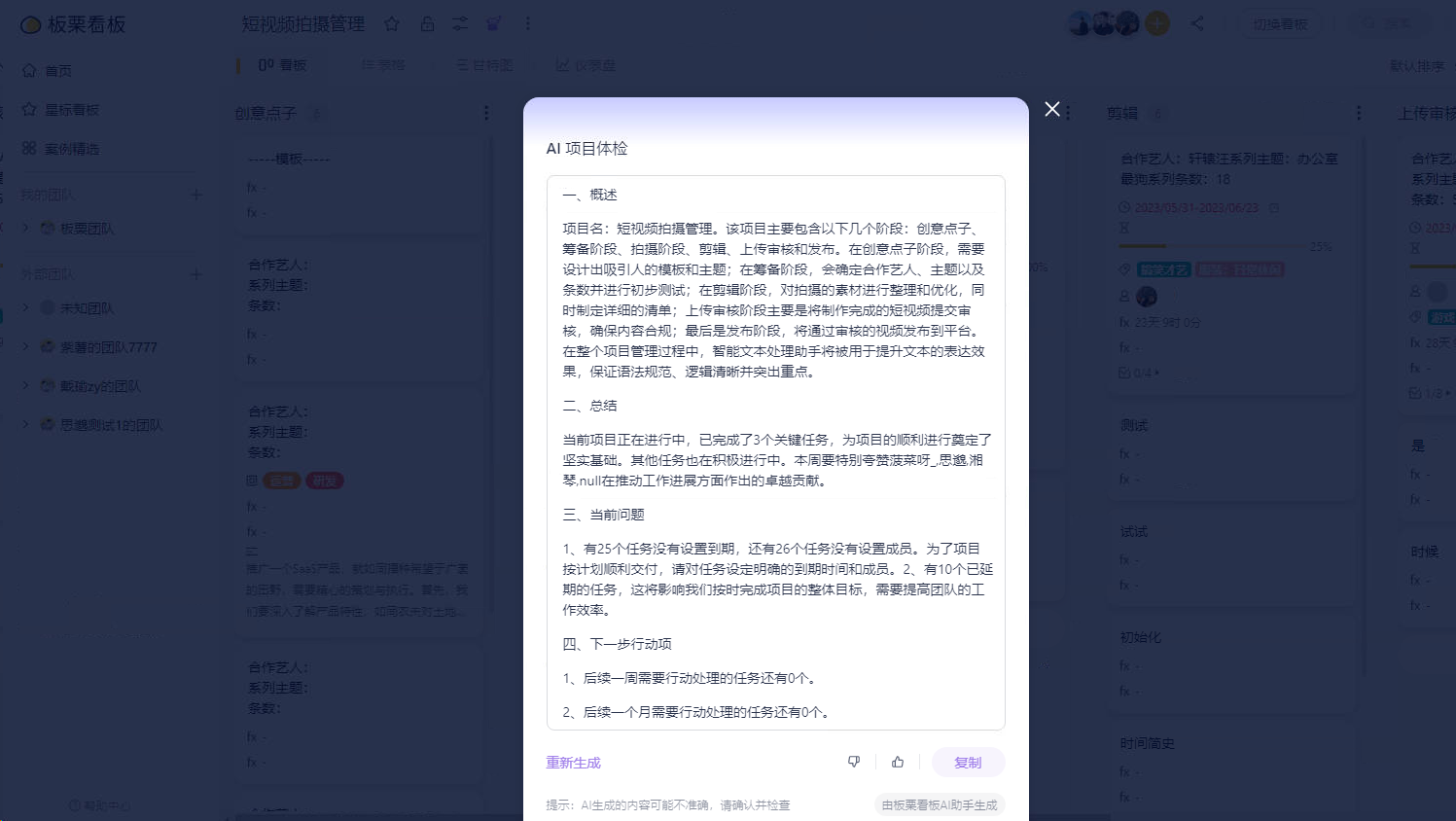Click the orange add-member avatar button
The image size is (1456, 821).
[1157, 23]
